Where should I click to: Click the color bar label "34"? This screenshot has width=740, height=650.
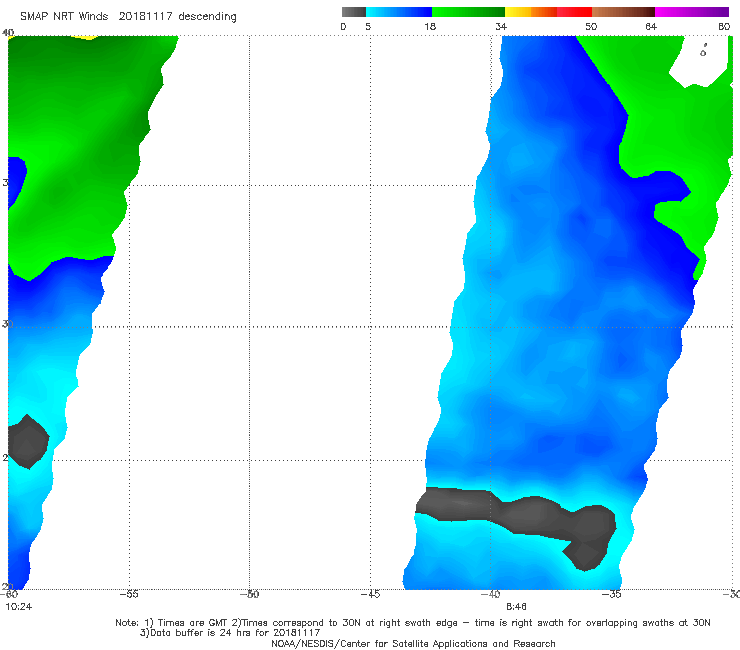click(501, 26)
